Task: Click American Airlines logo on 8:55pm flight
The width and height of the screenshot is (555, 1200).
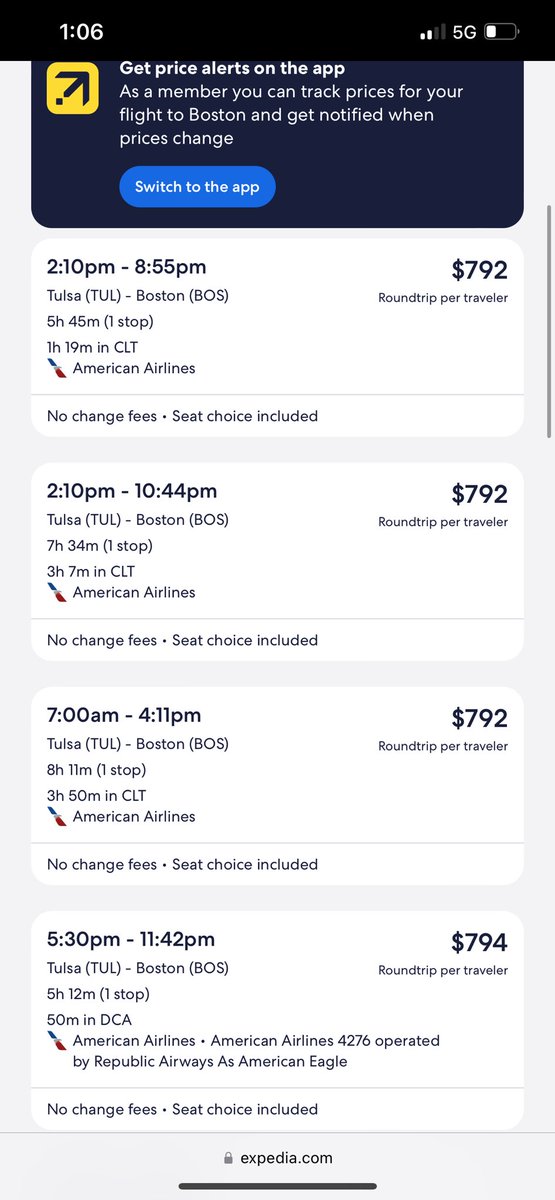Action: coord(57,368)
